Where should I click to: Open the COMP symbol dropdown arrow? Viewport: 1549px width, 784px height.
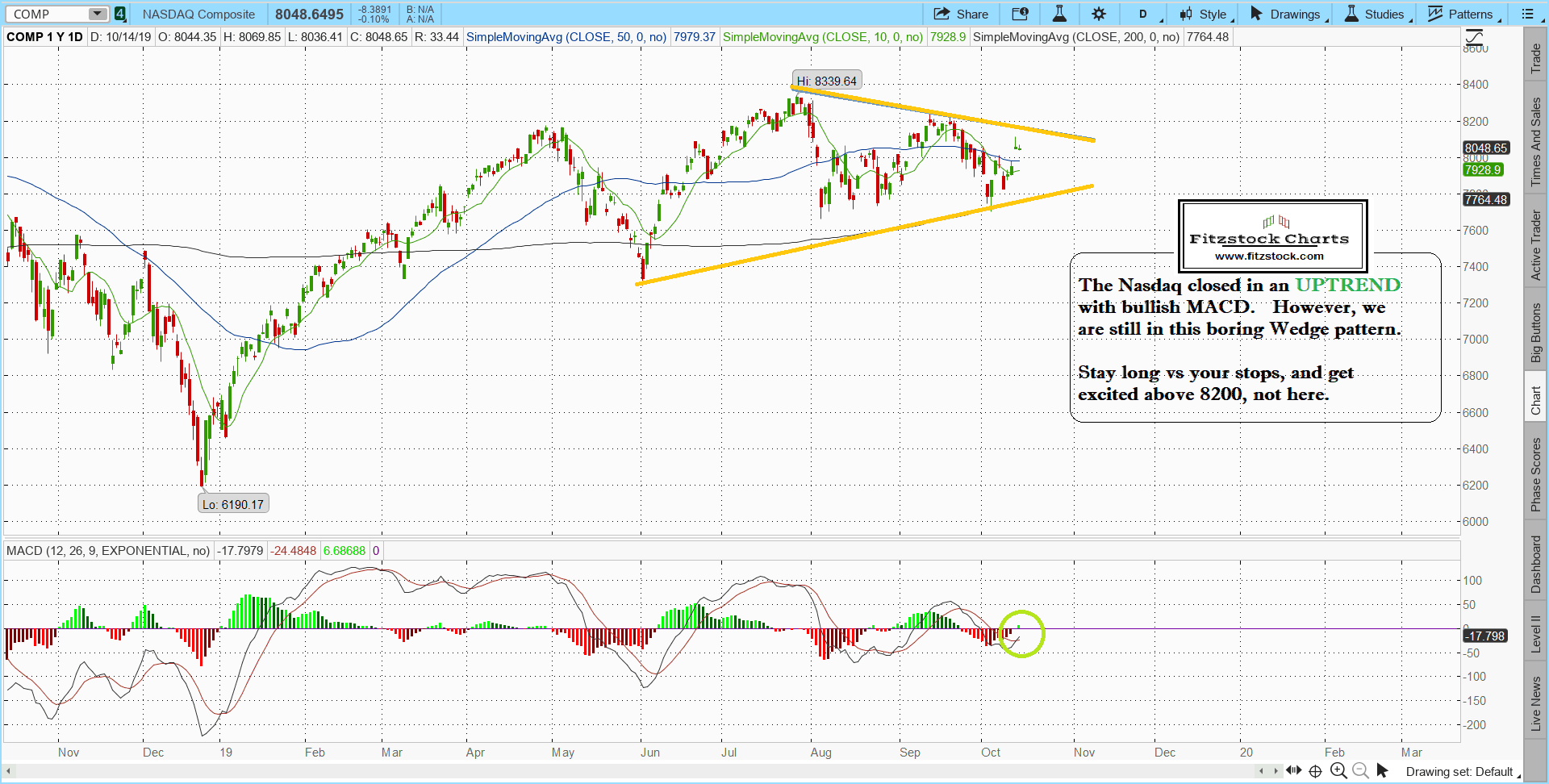coord(97,14)
